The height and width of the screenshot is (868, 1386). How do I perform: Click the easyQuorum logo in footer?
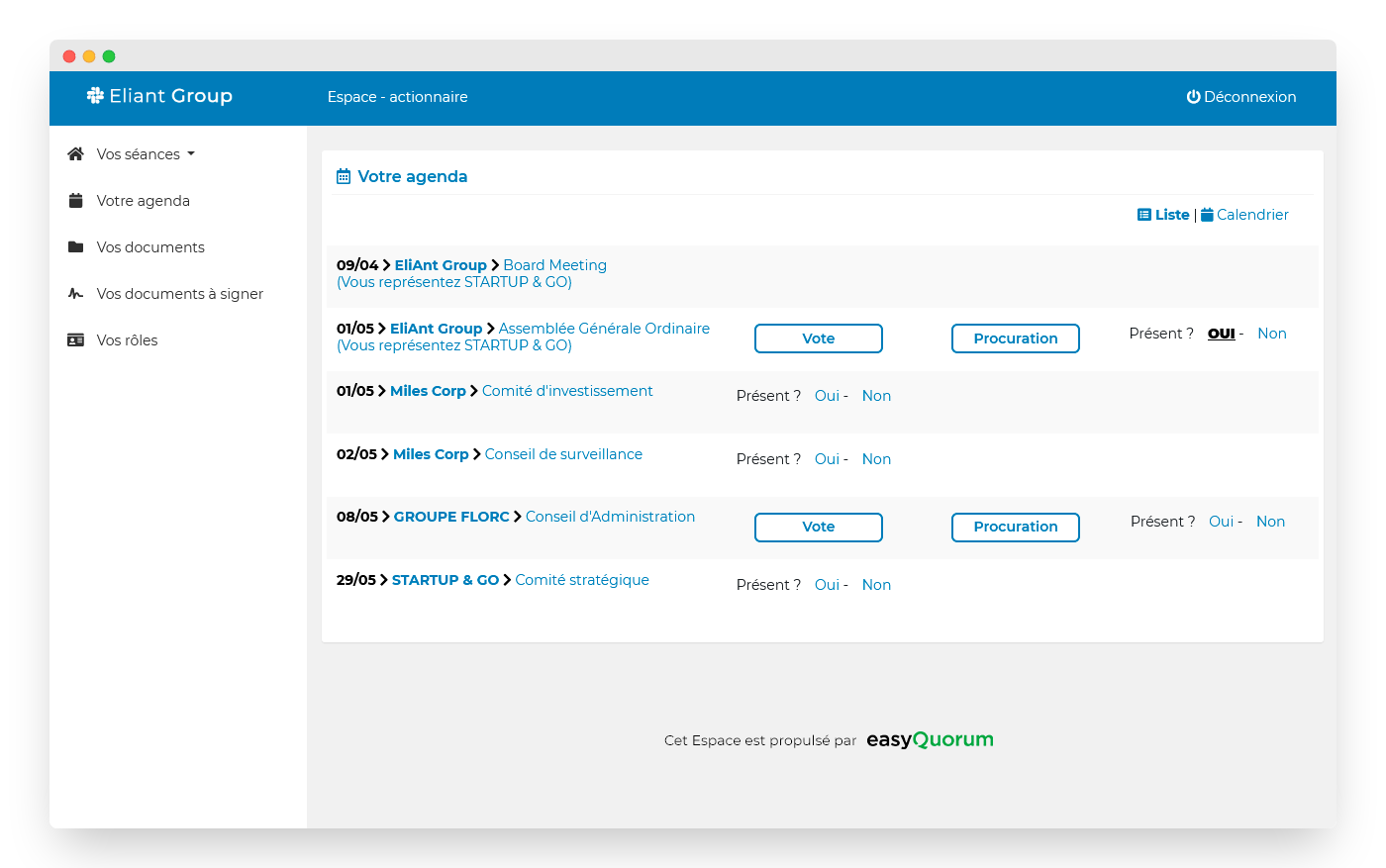click(929, 739)
